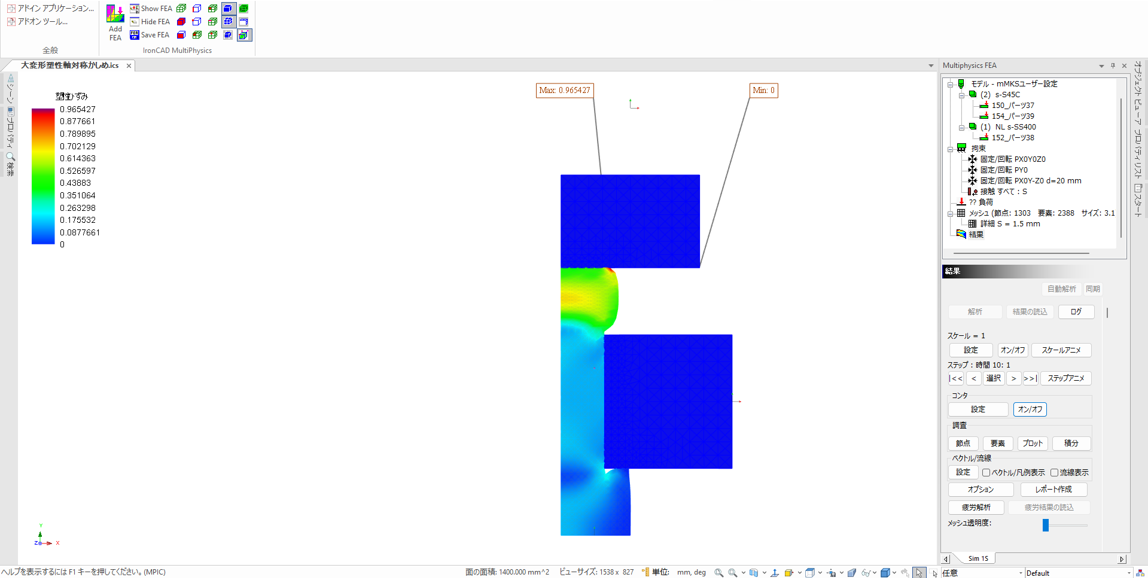Select 固定/回転 PX0Y0Z0 constraint

(1007, 159)
